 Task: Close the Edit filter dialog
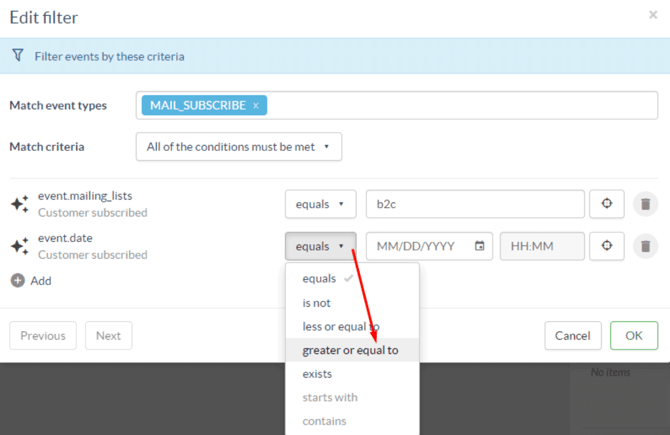[x=653, y=15]
